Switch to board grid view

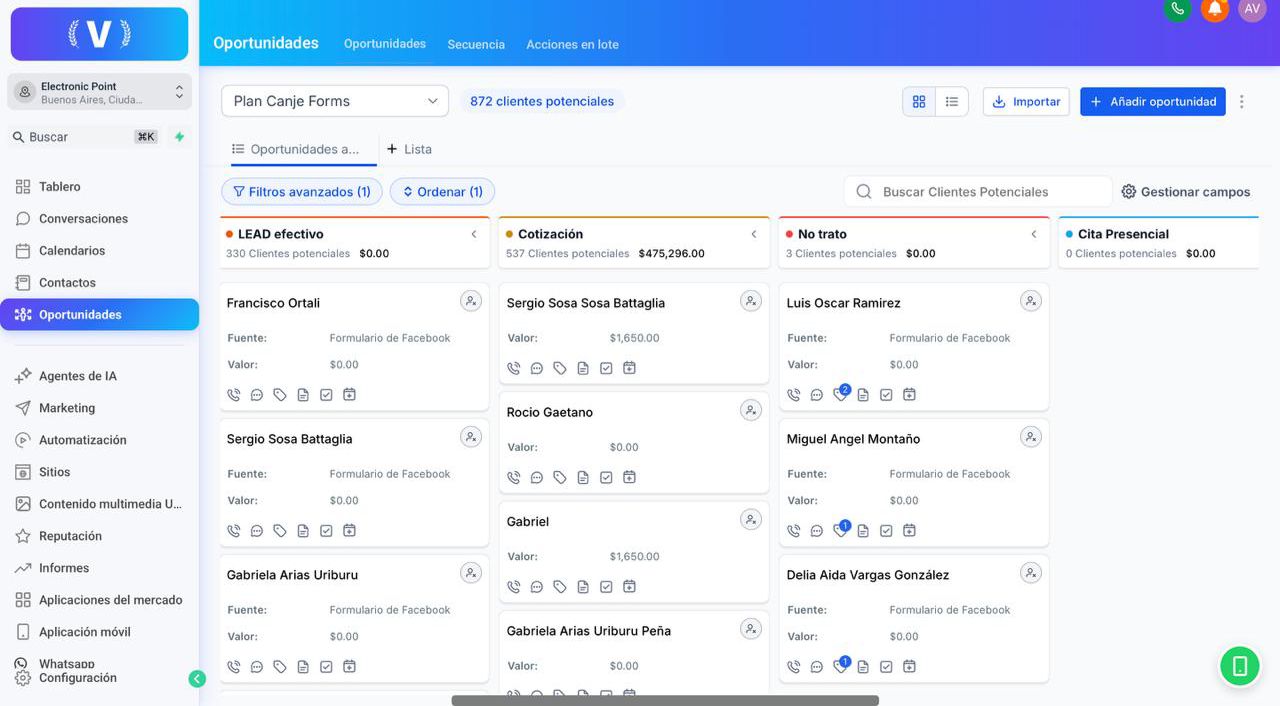(x=919, y=102)
